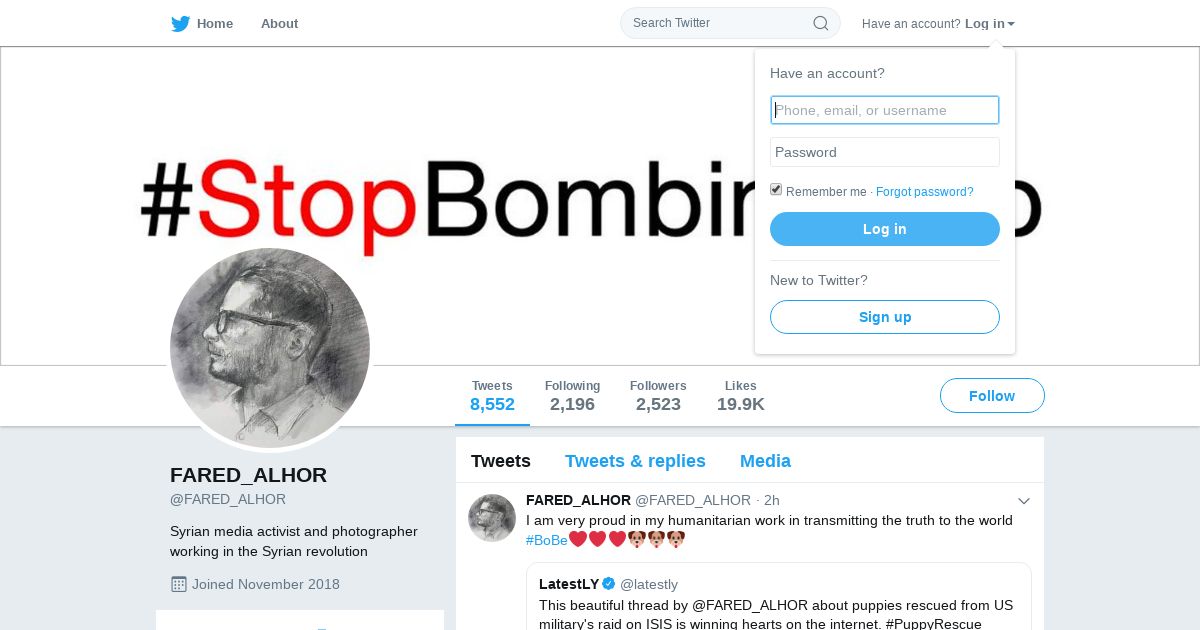Click the blue Log in button
This screenshot has width=1200, height=630.
pos(885,229)
